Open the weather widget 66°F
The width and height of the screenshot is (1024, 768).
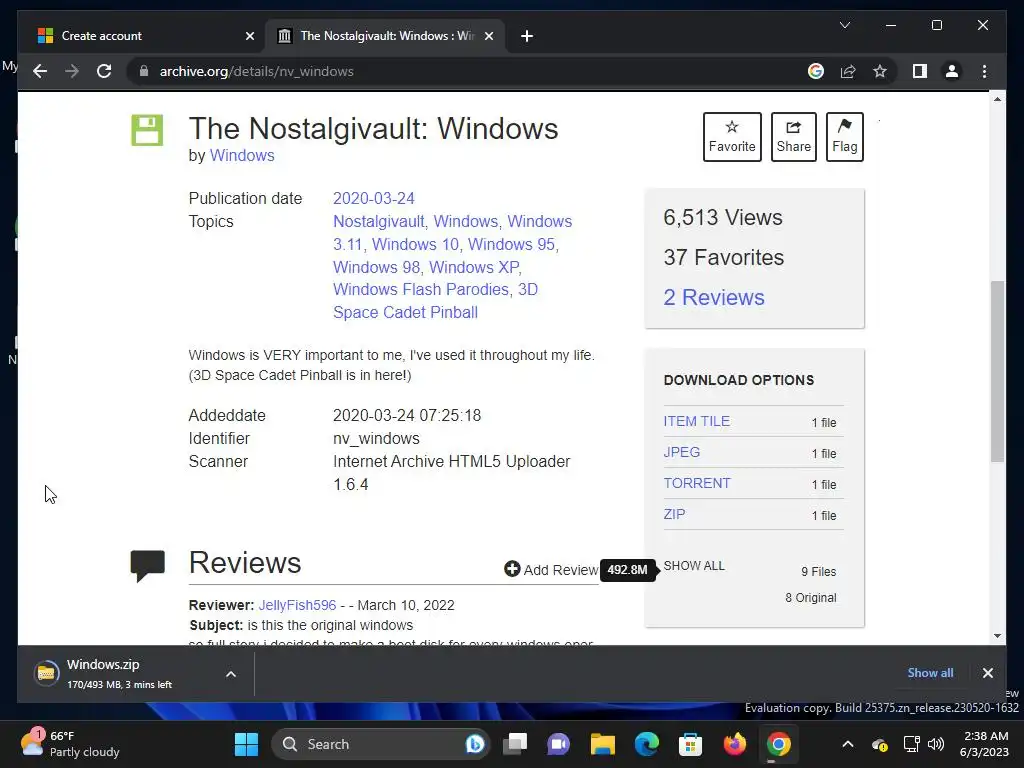(x=70, y=744)
